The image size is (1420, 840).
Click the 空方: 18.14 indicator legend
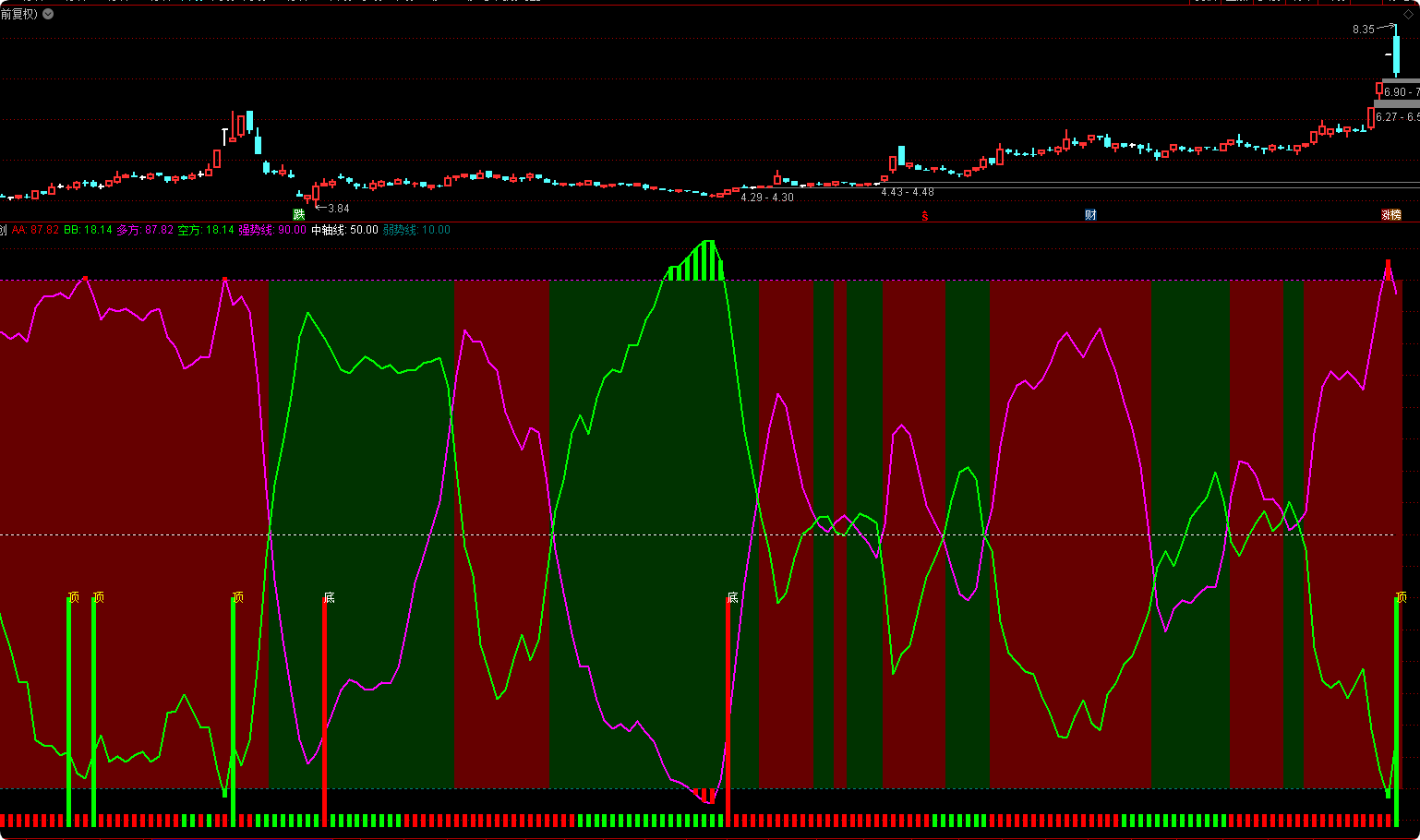(x=206, y=230)
